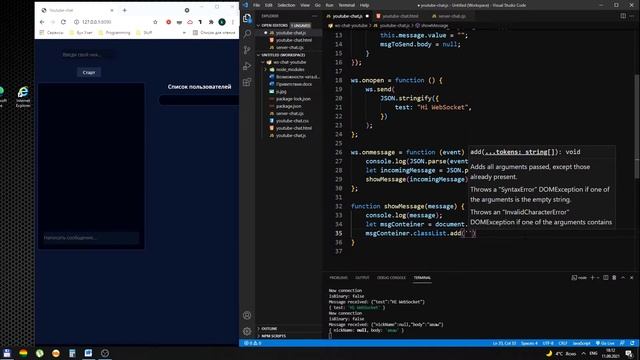Click the Старт button in chat page

coord(89,72)
